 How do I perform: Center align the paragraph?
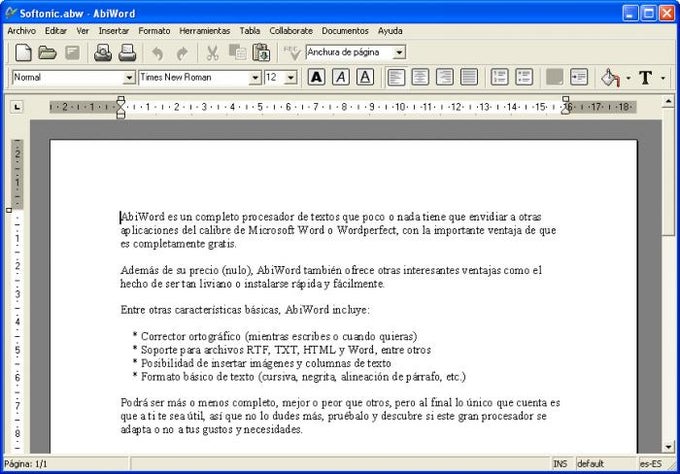[x=420, y=77]
